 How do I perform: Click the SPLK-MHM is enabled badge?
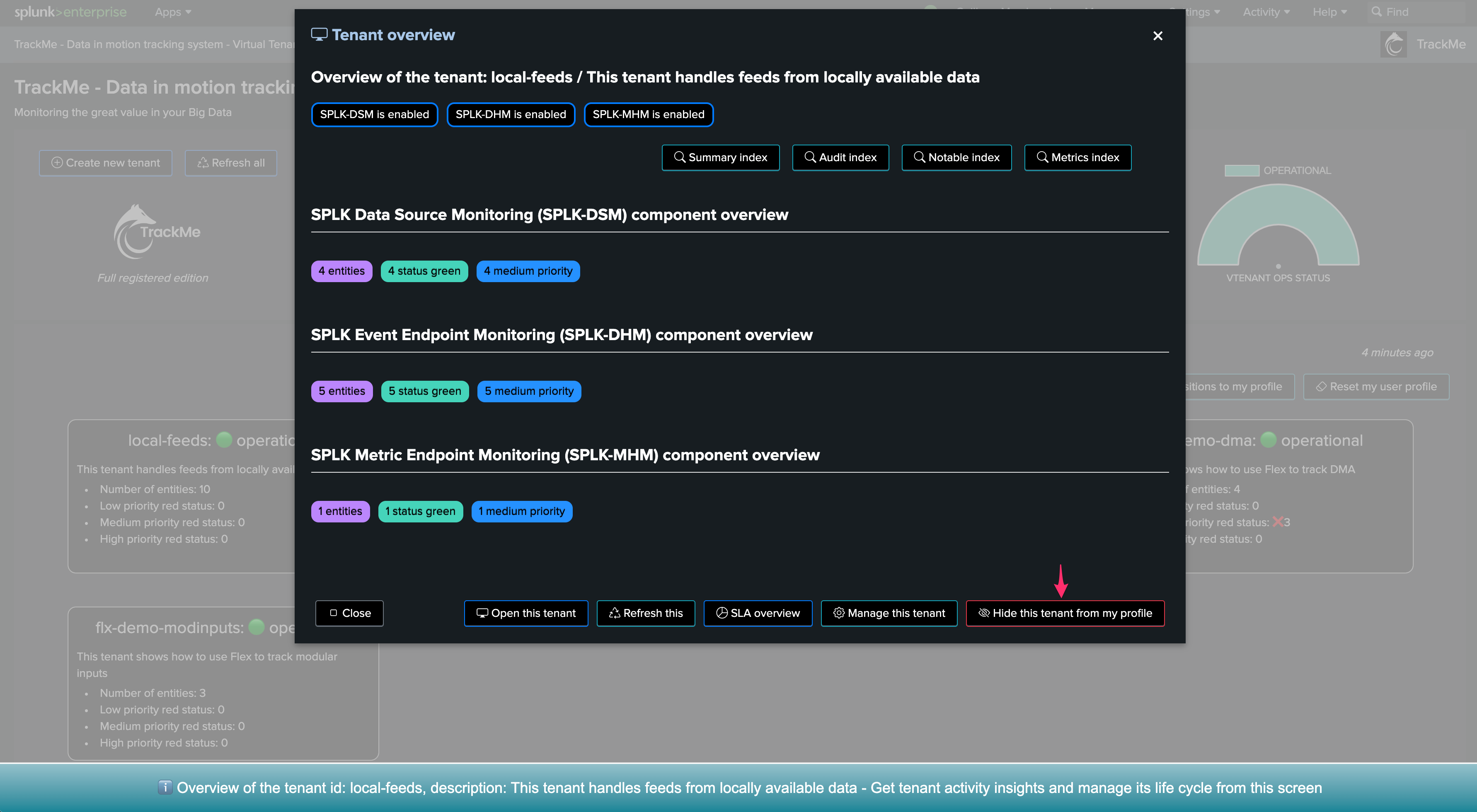pyautogui.click(x=649, y=114)
